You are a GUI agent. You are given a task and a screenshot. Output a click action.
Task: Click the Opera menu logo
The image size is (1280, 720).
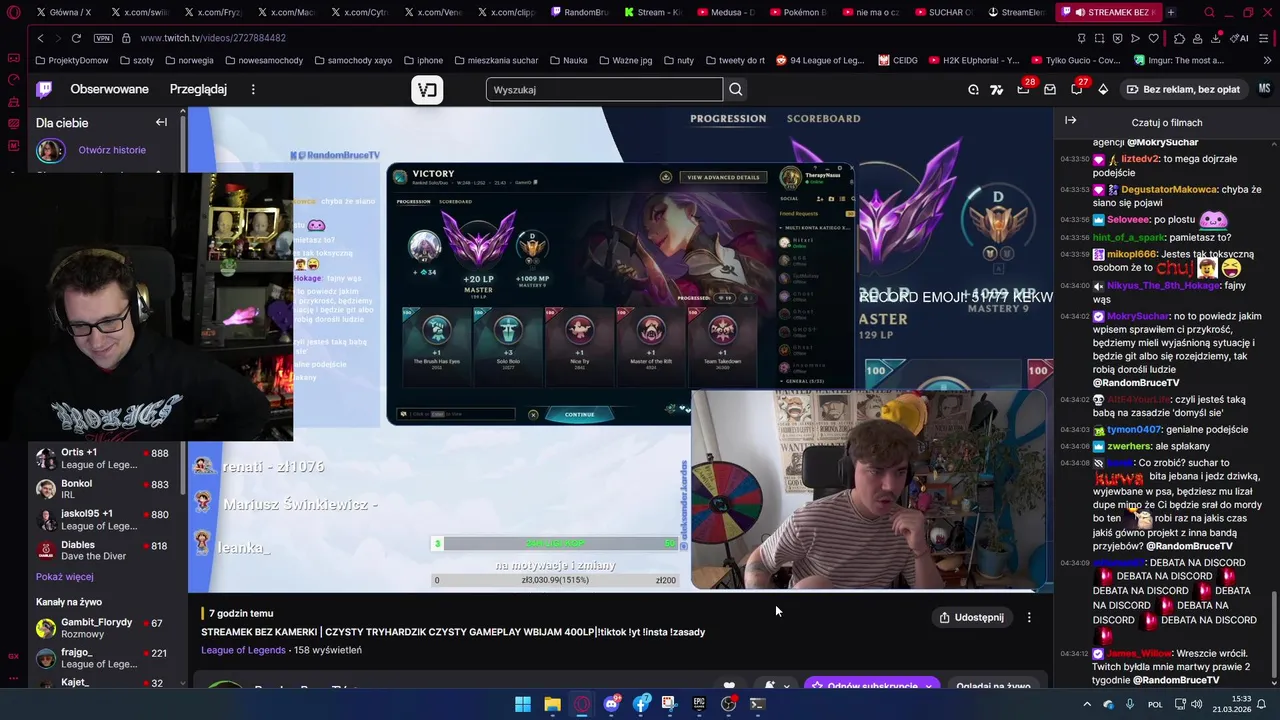[x=14, y=12]
